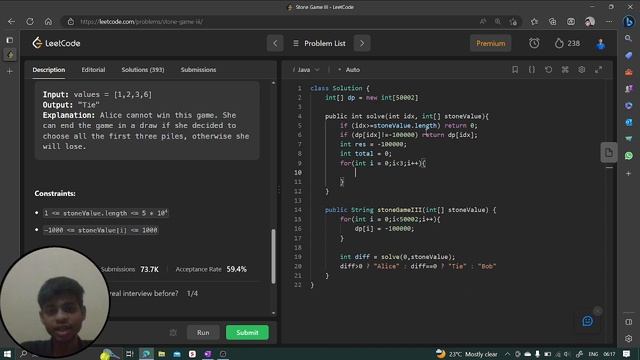Expand editor to fullscreen icon
640x360 pixels.
click(x=598, y=70)
